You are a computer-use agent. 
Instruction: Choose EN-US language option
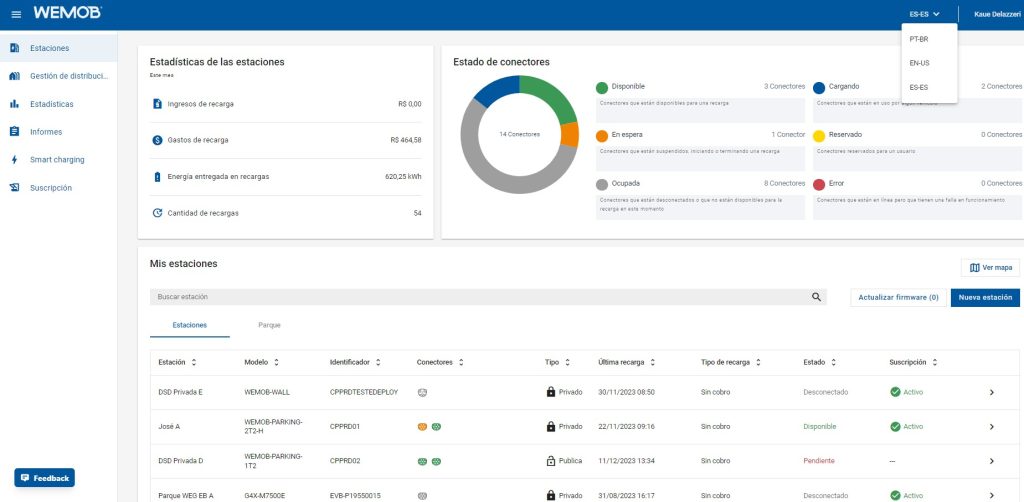click(918, 63)
